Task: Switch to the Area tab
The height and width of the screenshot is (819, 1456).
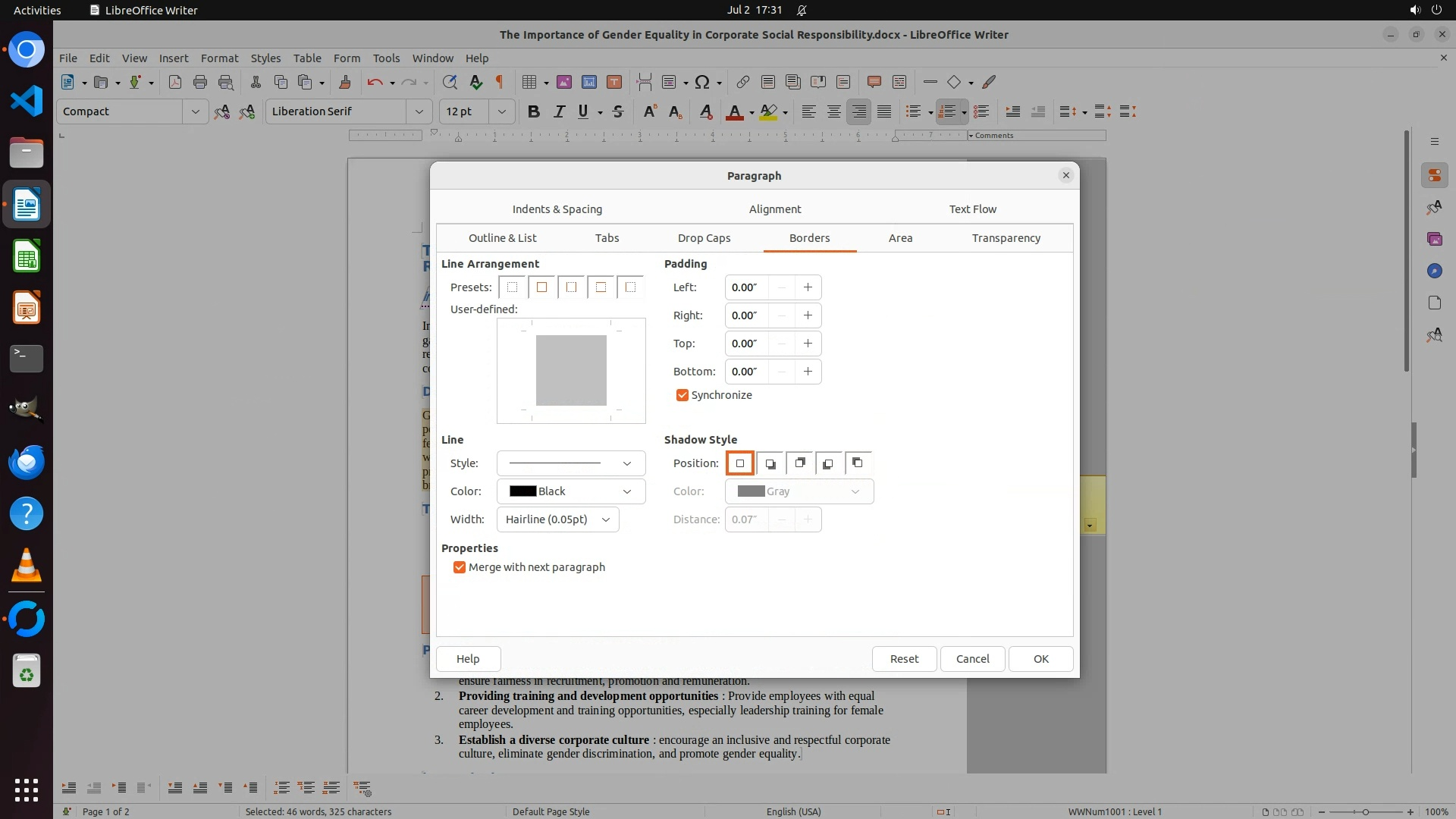Action: click(900, 238)
